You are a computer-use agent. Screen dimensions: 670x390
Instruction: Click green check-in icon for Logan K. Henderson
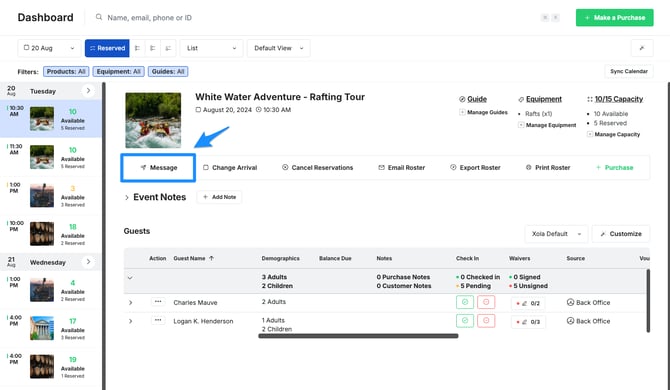(465, 321)
